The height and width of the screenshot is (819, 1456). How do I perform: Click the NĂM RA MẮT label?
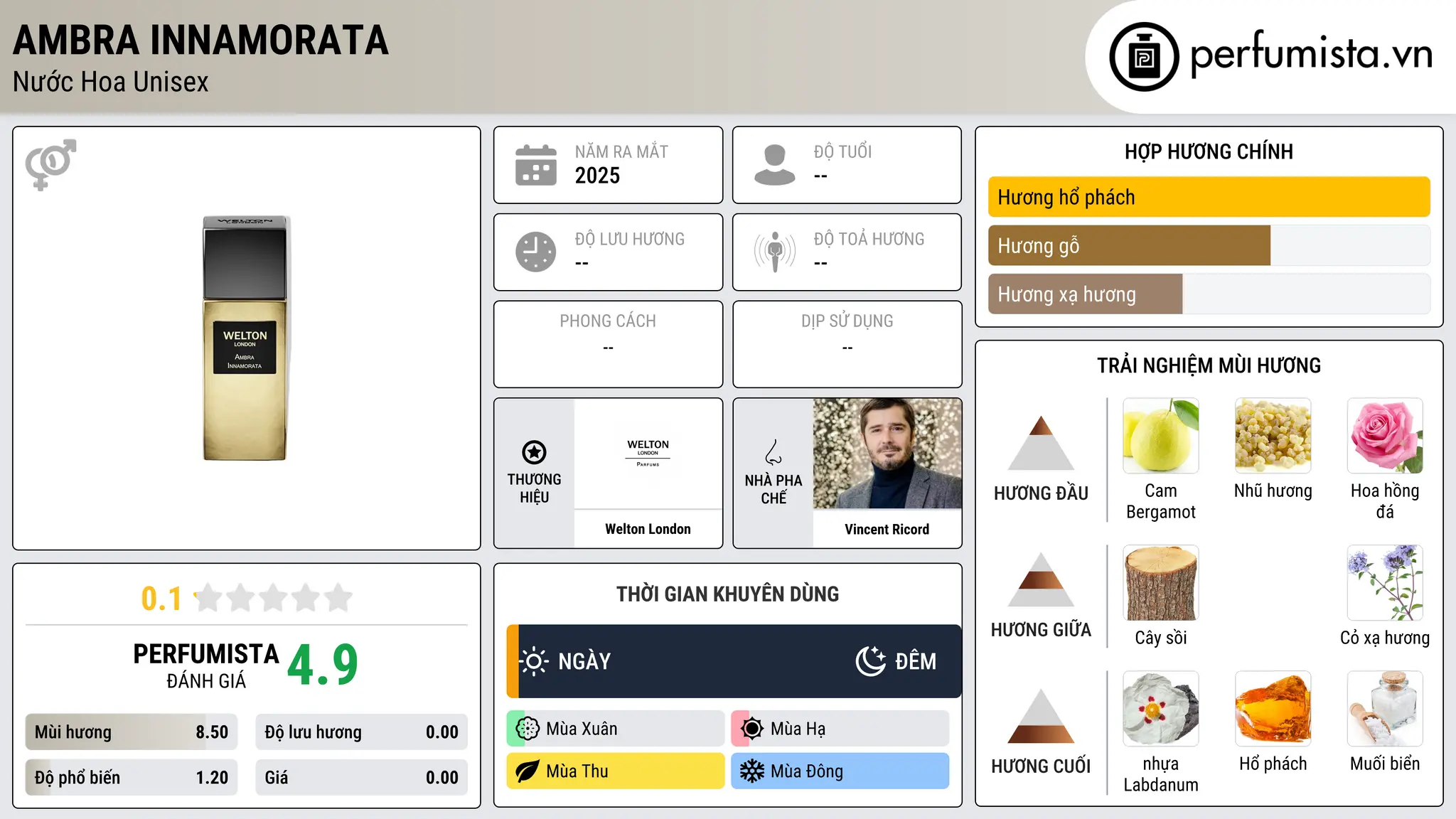click(x=621, y=151)
